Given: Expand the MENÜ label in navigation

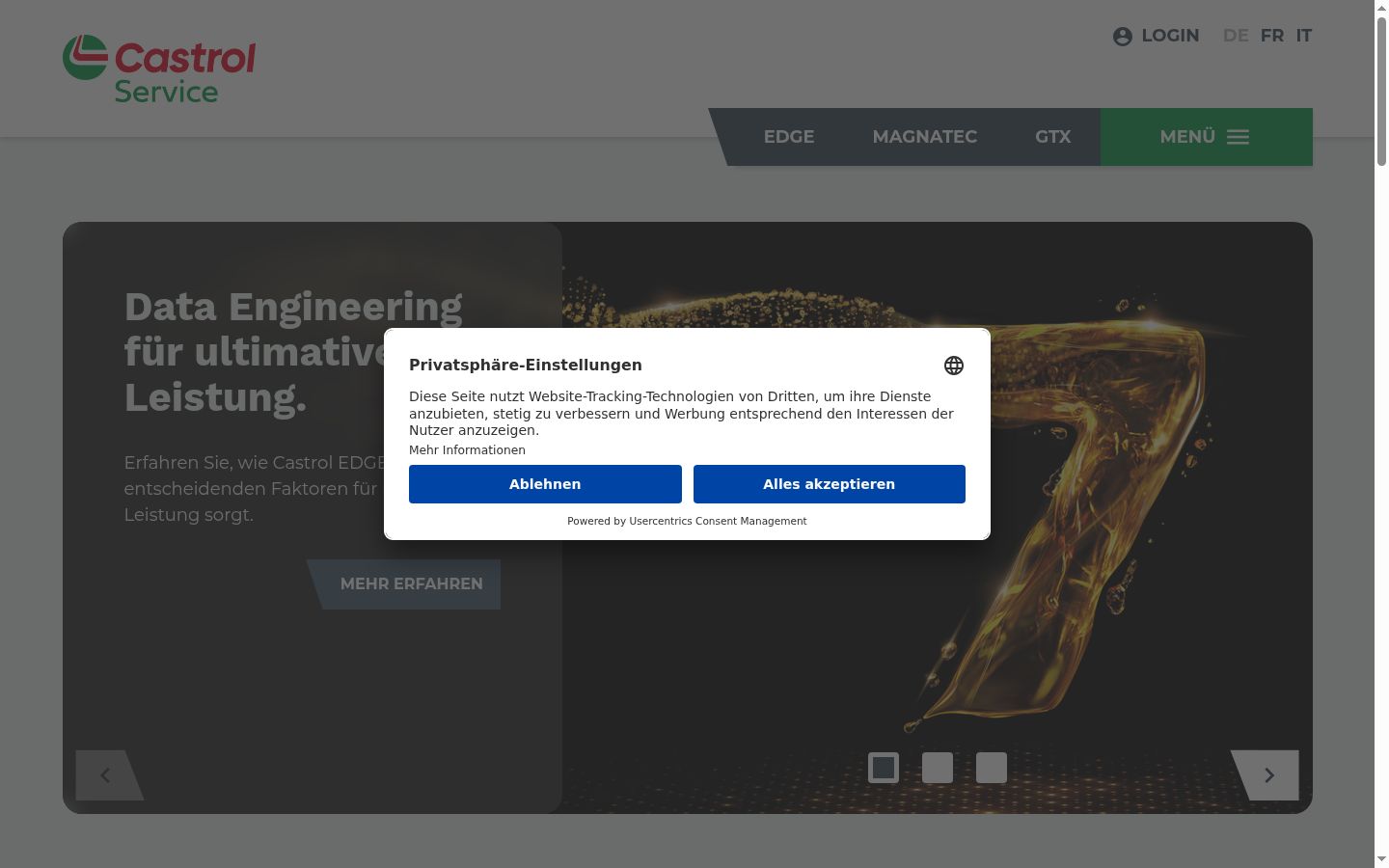Looking at the screenshot, I should (x=1187, y=137).
